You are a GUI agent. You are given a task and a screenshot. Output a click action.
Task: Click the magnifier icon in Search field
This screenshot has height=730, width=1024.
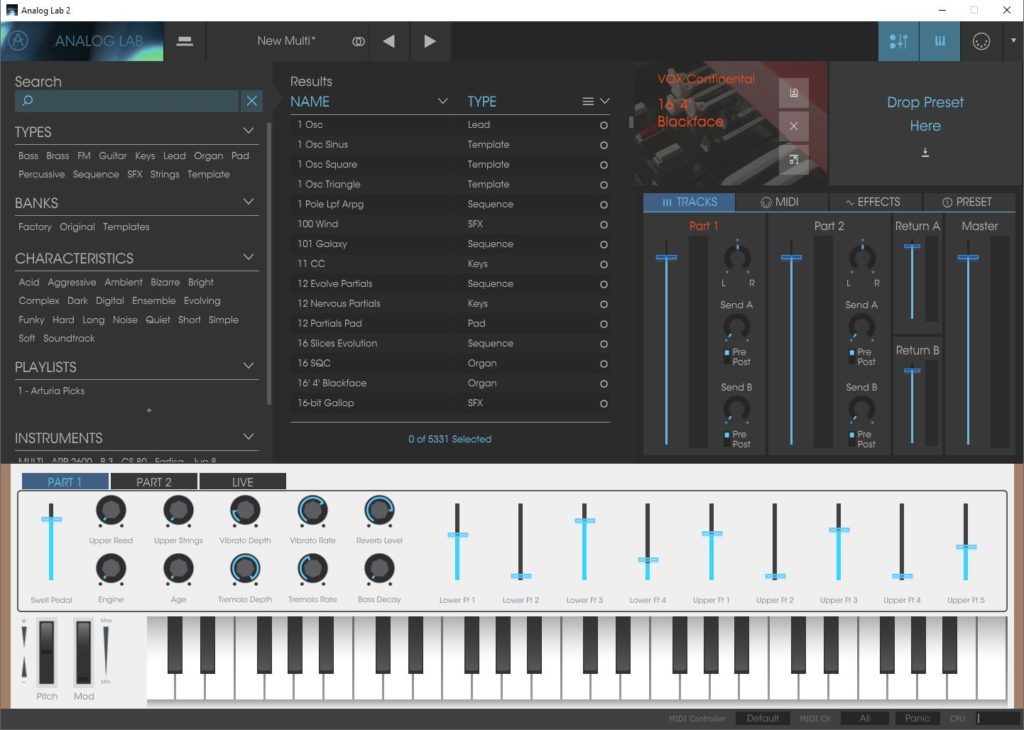pyautogui.click(x=28, y=101)
